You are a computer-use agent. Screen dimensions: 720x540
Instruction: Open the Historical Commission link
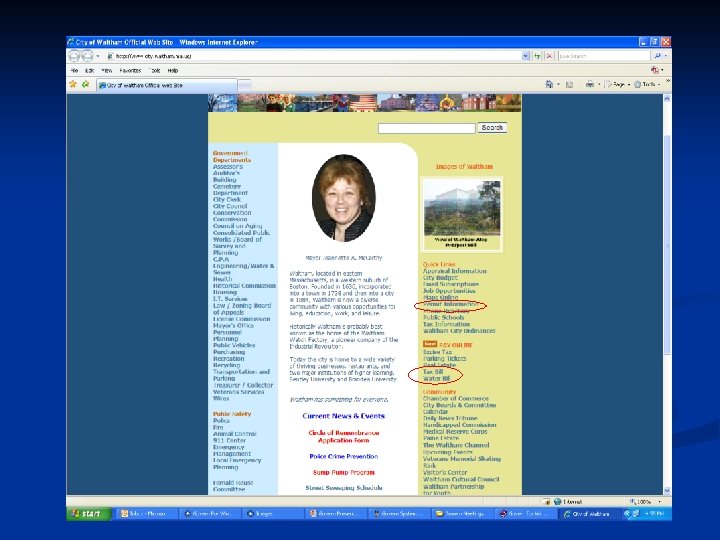(x=244, y=286)
